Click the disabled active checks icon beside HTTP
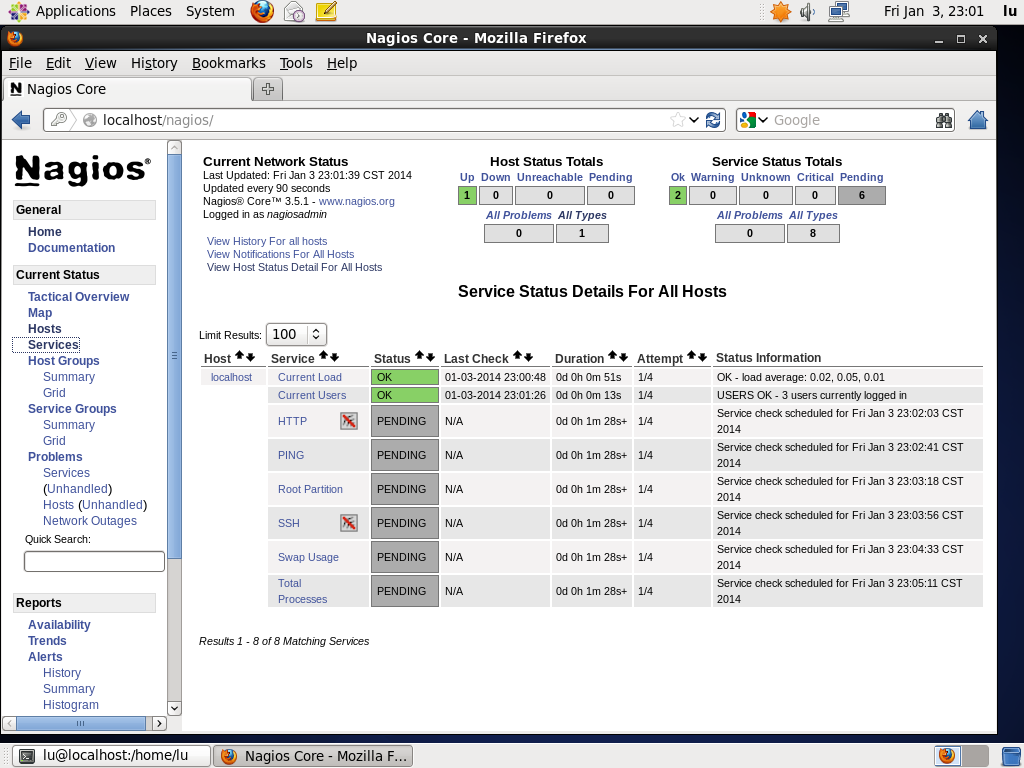The width and height of the screenshot is (1024, 768). [x=349, y=421]
